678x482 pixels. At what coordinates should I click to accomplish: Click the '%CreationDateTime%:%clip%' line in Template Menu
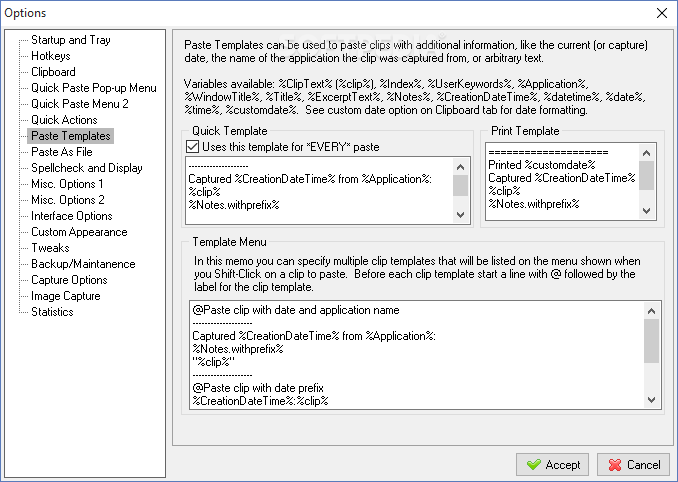coord(260,401)
